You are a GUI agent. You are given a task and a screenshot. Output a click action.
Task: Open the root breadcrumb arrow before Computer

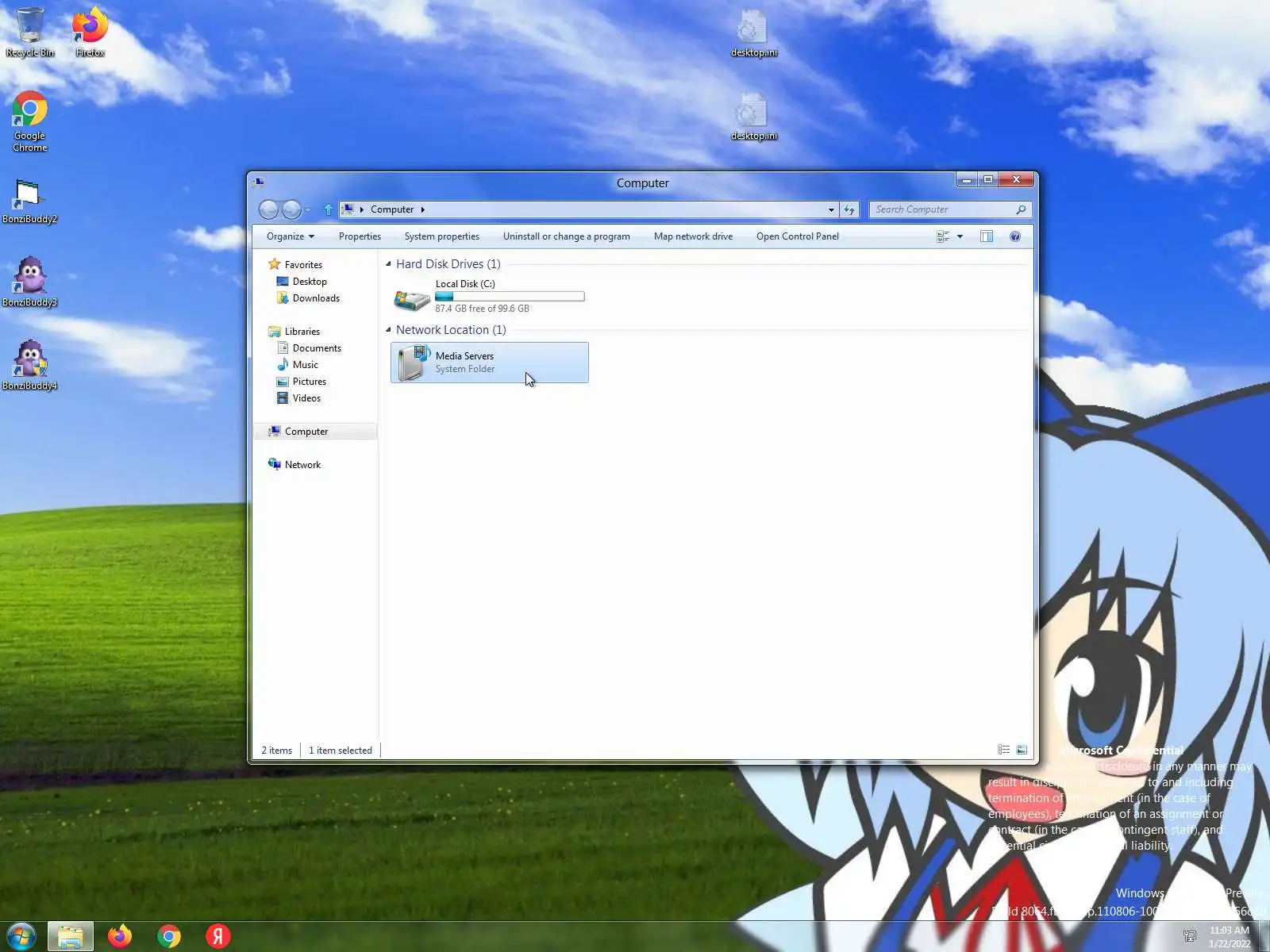coord(362,209)
